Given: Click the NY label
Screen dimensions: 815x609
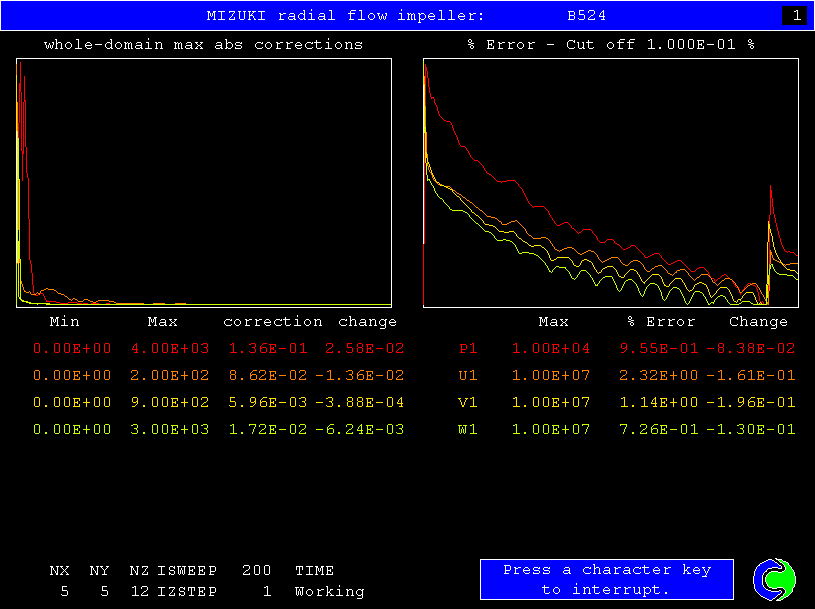Looking at the screenshot, I should pyautogui.click(x=99, y=571).
